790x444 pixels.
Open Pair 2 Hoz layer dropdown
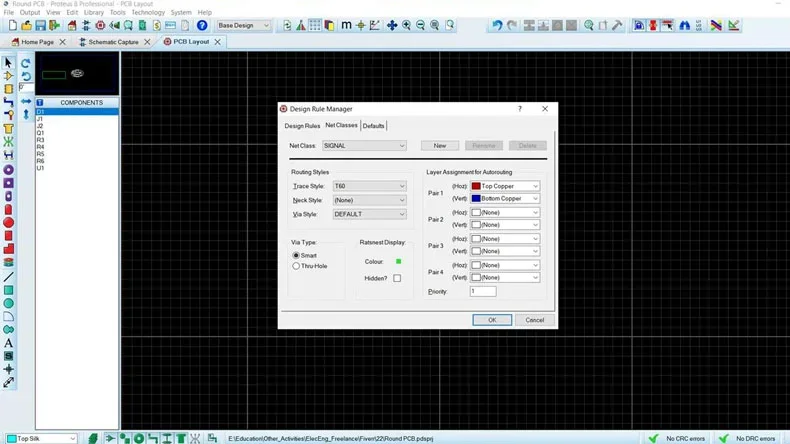(505, 213)
